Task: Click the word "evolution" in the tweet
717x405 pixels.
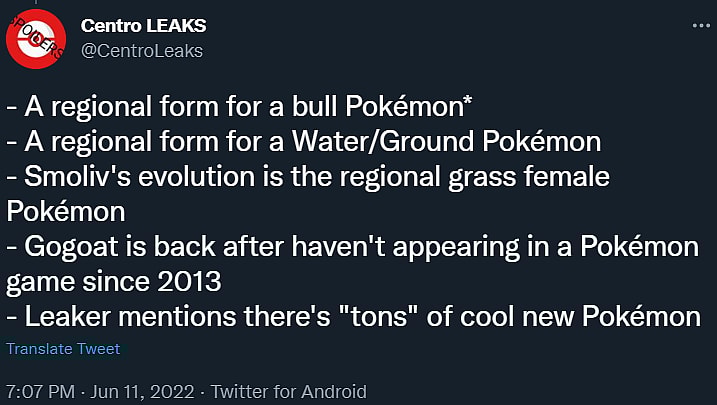Action: point(191,176)
